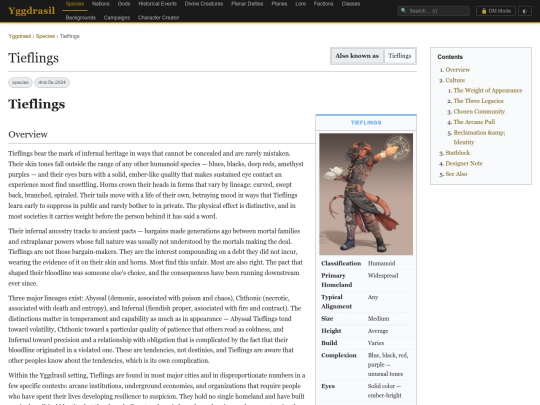The width and height of the screenshot is (540, 405).
Task: Jump to Culture in Contents
Action: click(455, 80)
